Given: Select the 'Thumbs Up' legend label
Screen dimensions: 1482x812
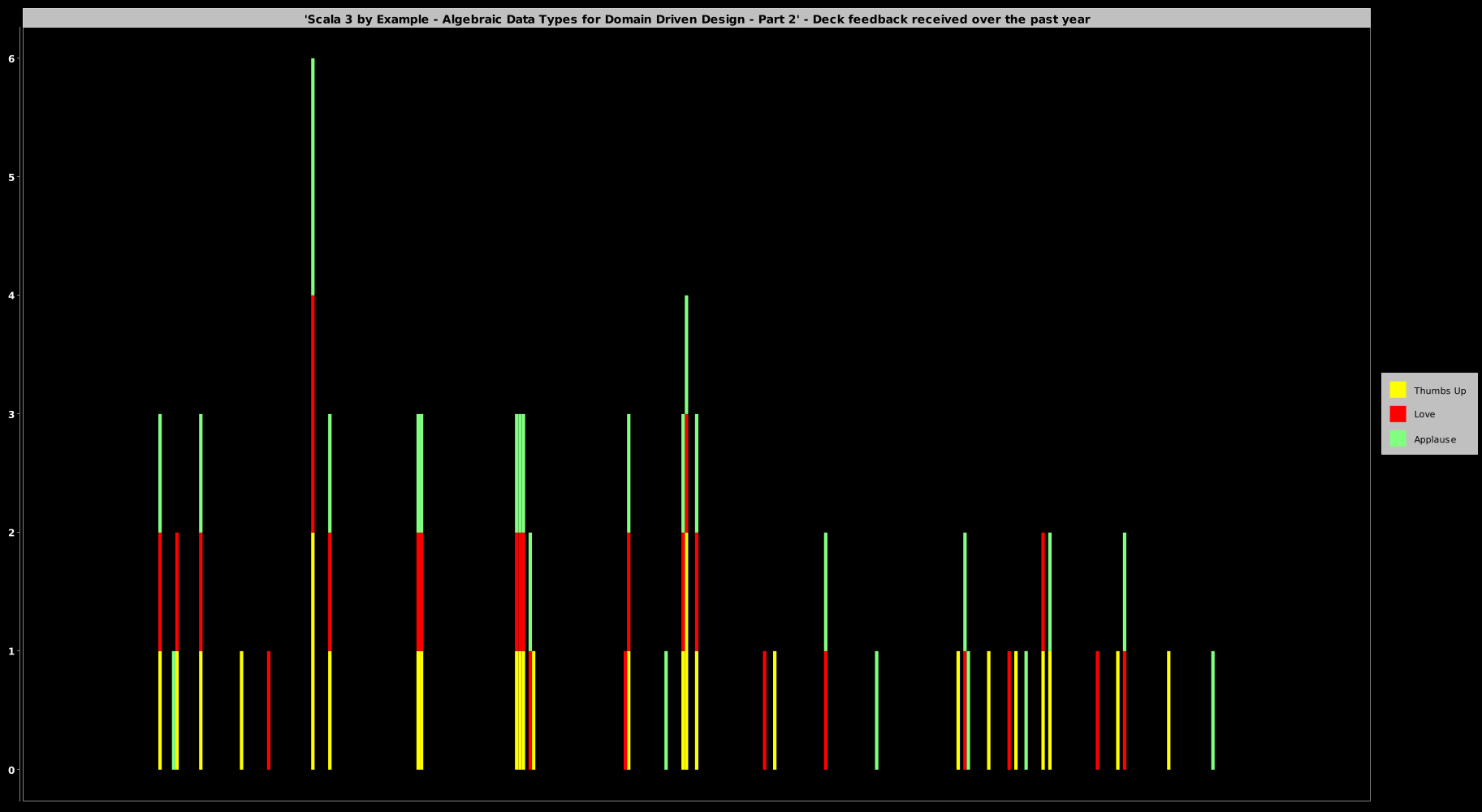Looking at the screenshot, I should coord(1440,391).
